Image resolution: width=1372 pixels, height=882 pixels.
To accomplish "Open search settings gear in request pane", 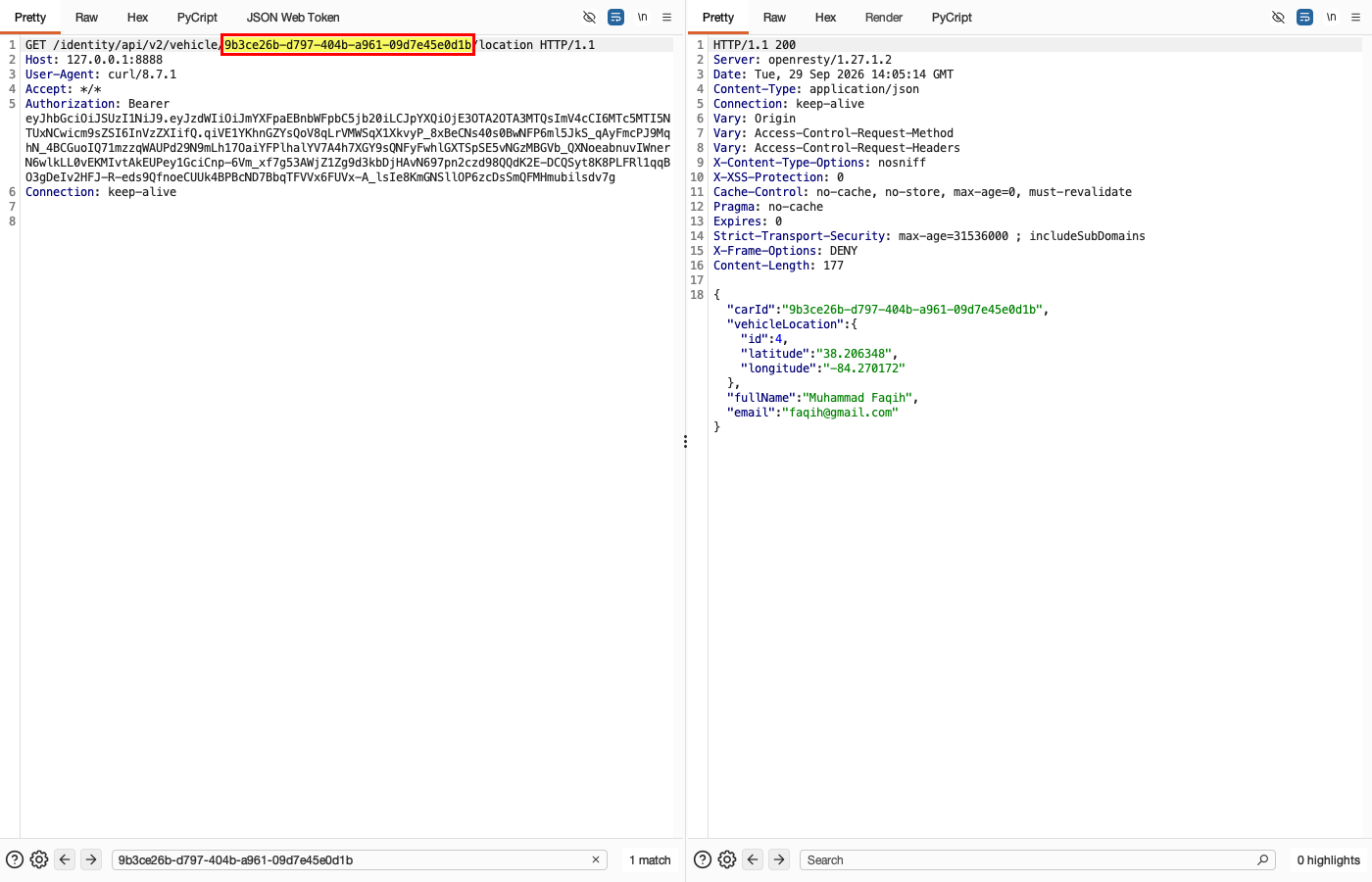I will pyautogui.click(x=39, y=859).
